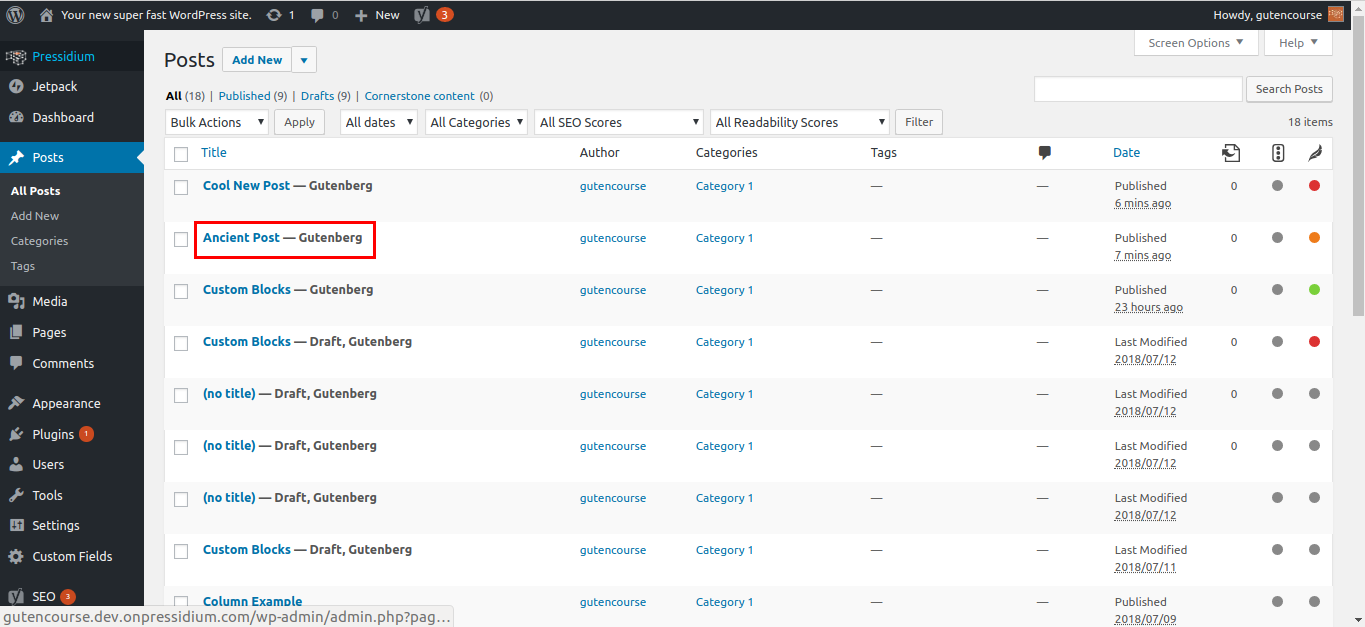Click the Posts pushpin icon
Image resolution: width=1365 pixels, height=627 pixels.
[x=16, y=158]
